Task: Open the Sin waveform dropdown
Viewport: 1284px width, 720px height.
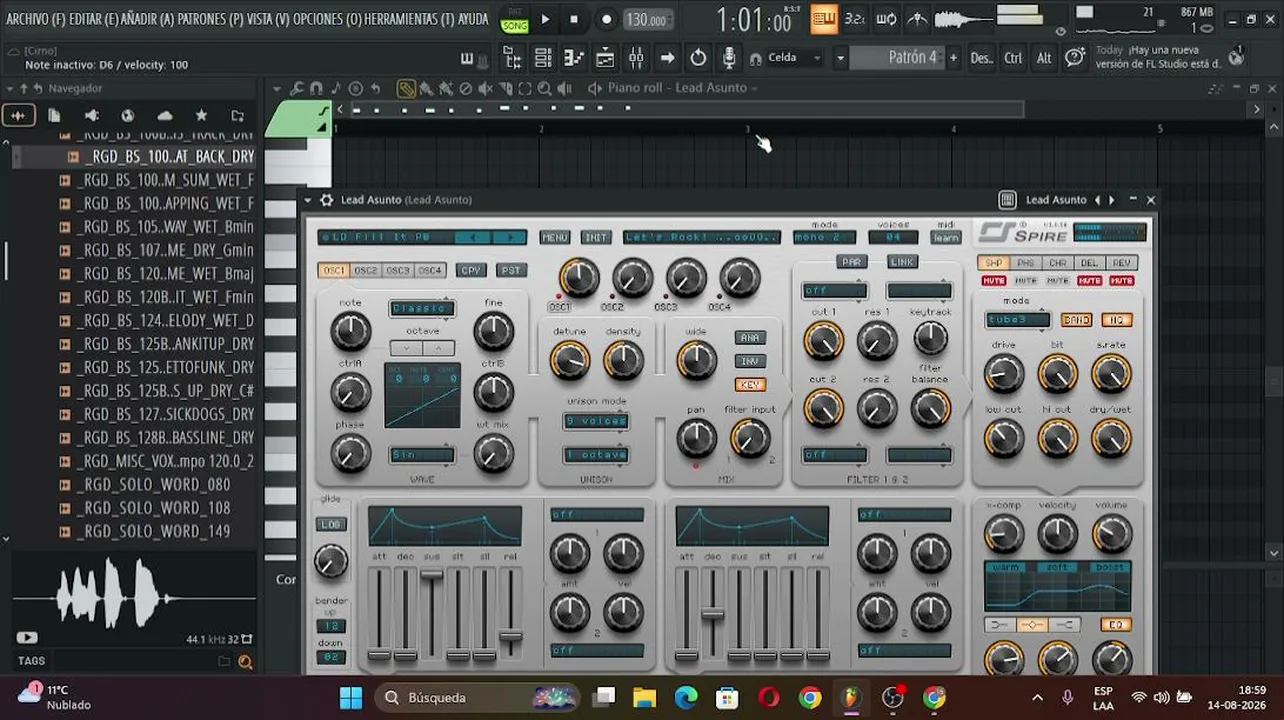Action: pos(422,455)
